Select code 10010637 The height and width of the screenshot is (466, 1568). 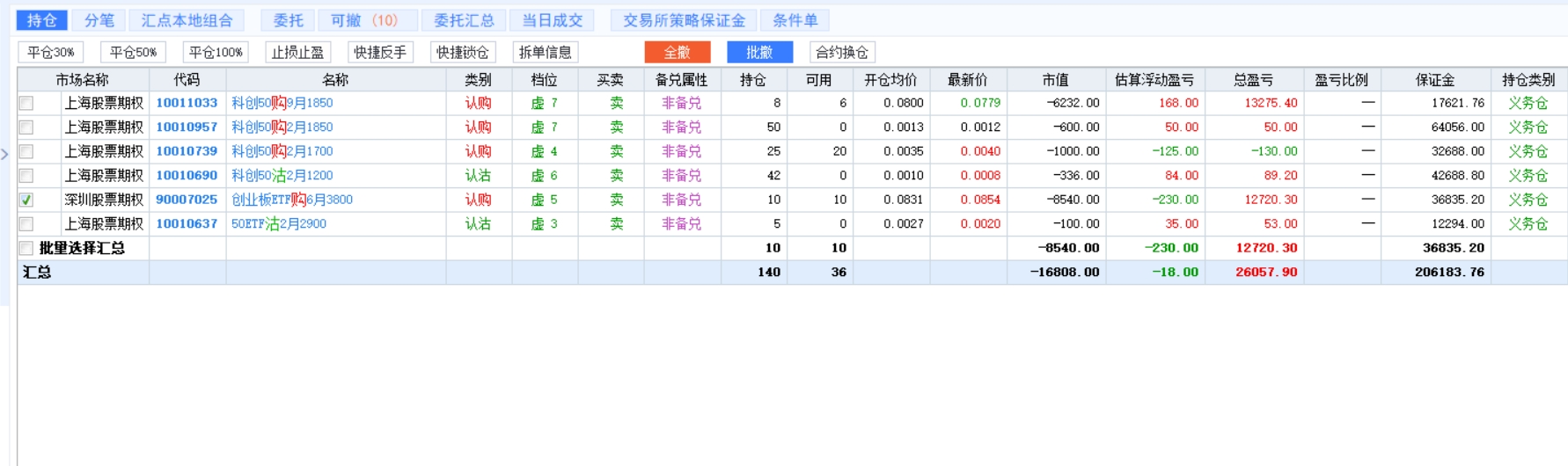[187, 224]
